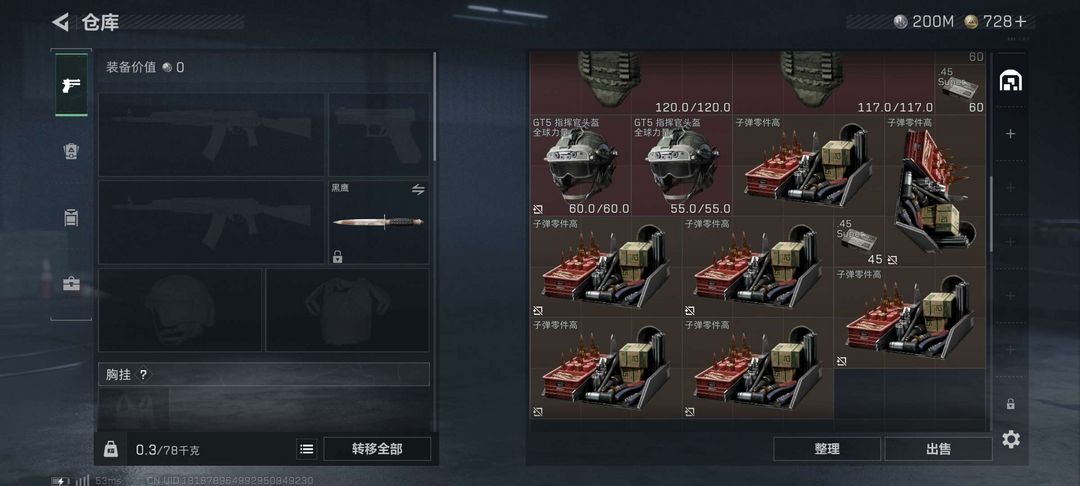1080x486 pixels.
Task: Click the 整理 sort button
Action: [x=827, y=449]
